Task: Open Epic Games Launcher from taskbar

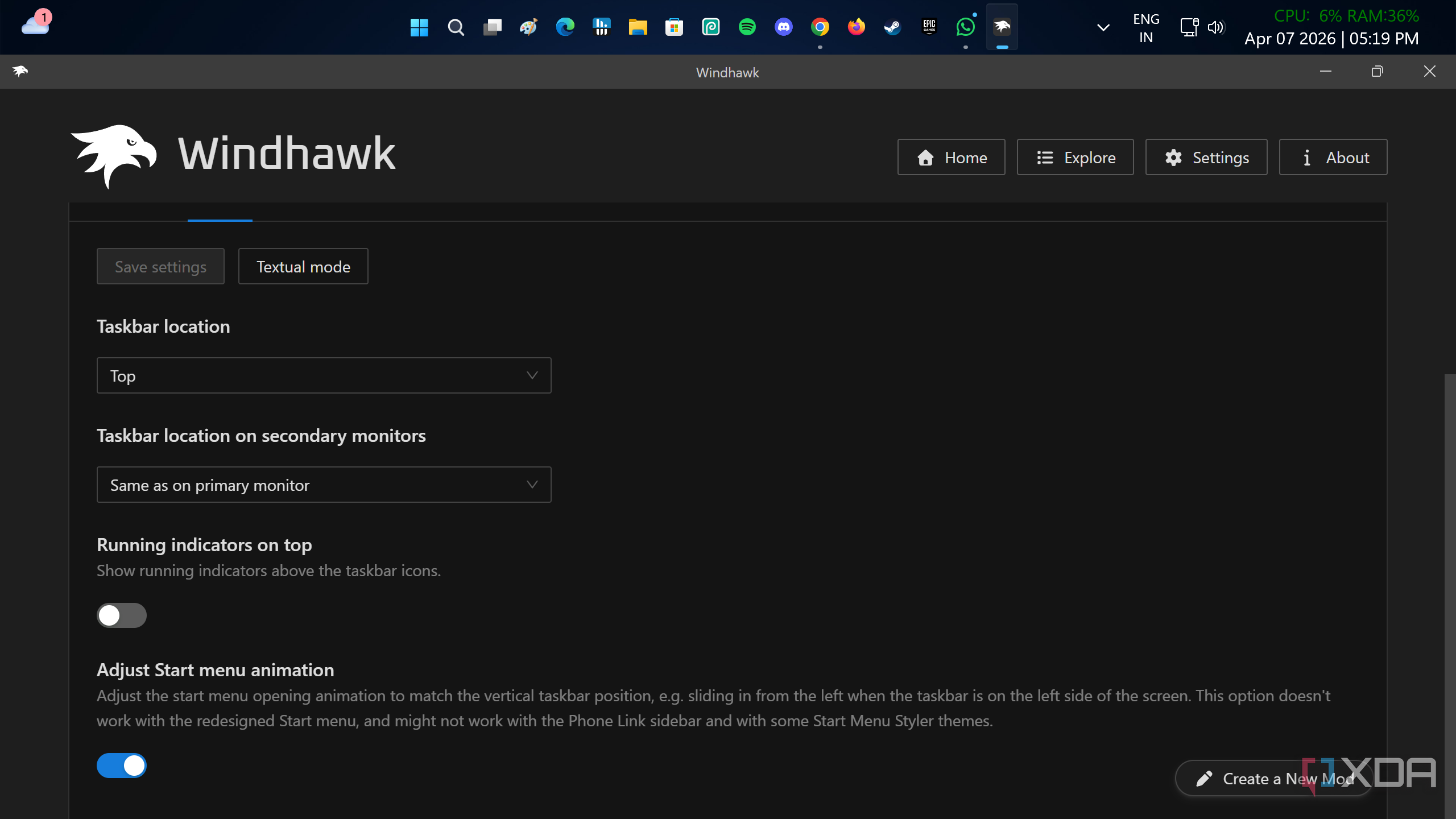Action: pos(929,27)
